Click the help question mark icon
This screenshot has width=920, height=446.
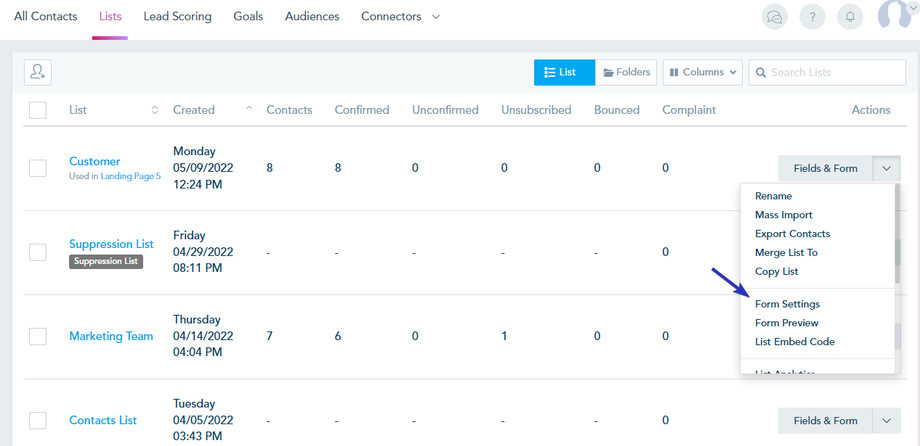(x=812, y=17)
